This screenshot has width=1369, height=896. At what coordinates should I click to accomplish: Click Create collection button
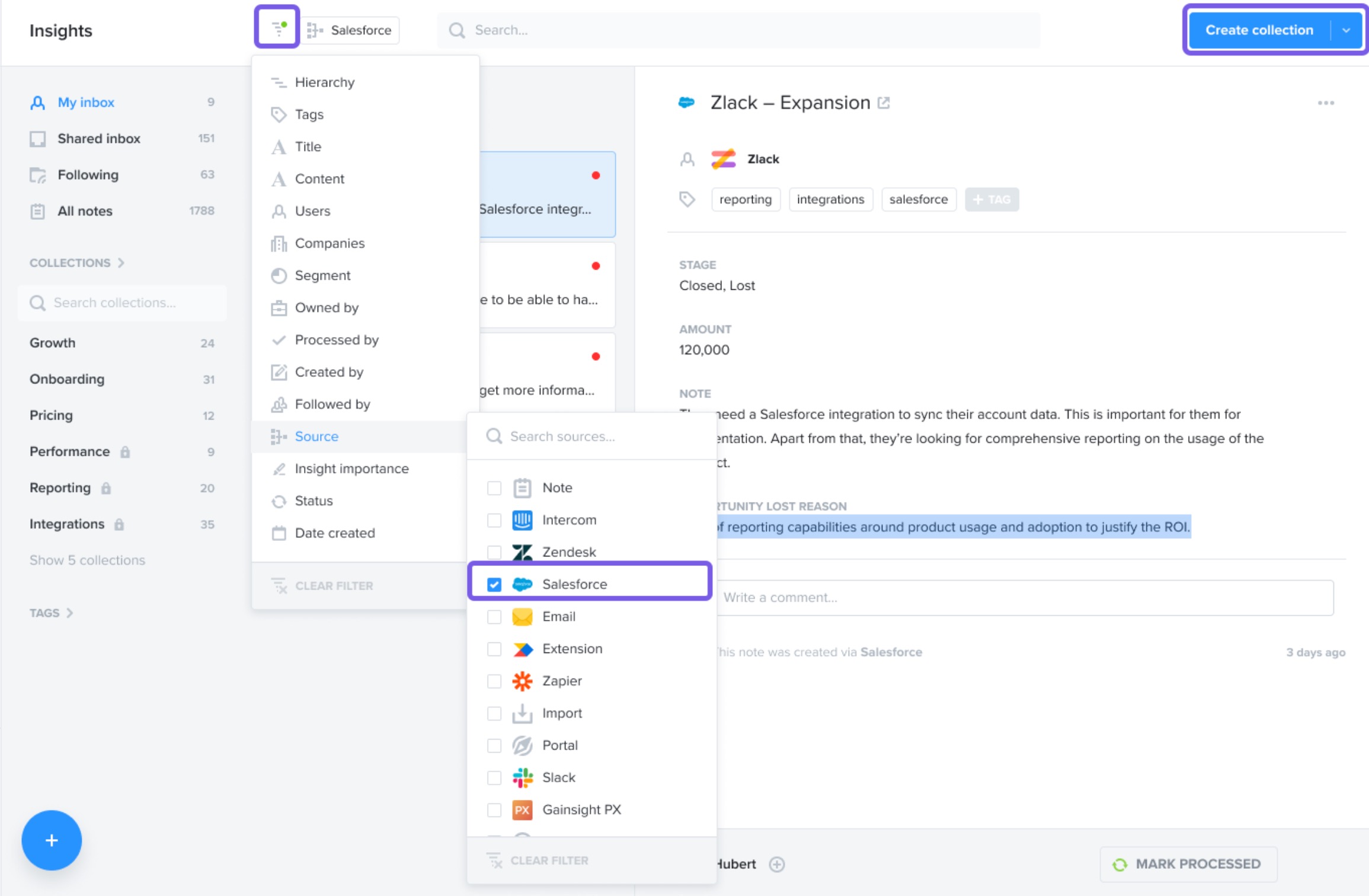[x=1259, y=30]
